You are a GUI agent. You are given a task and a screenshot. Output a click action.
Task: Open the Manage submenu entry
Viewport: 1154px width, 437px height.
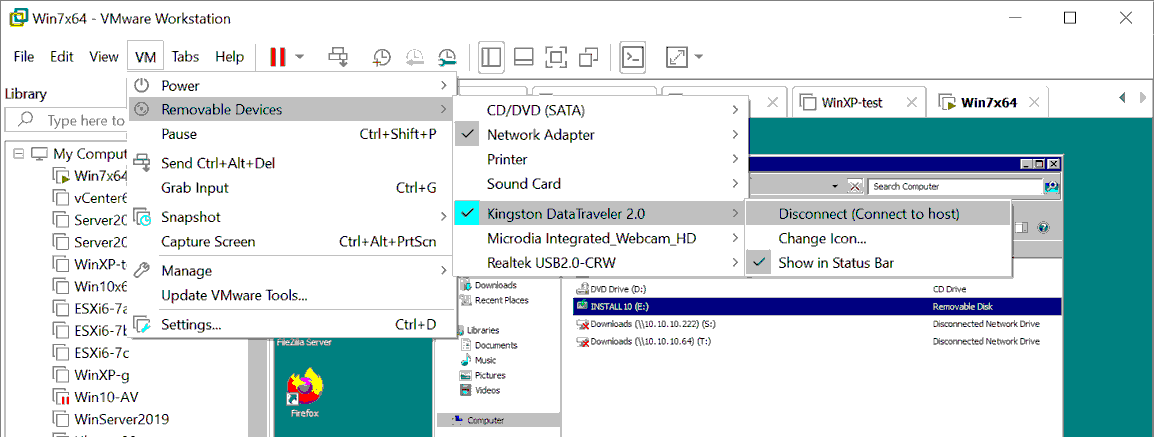coord(292,271)
